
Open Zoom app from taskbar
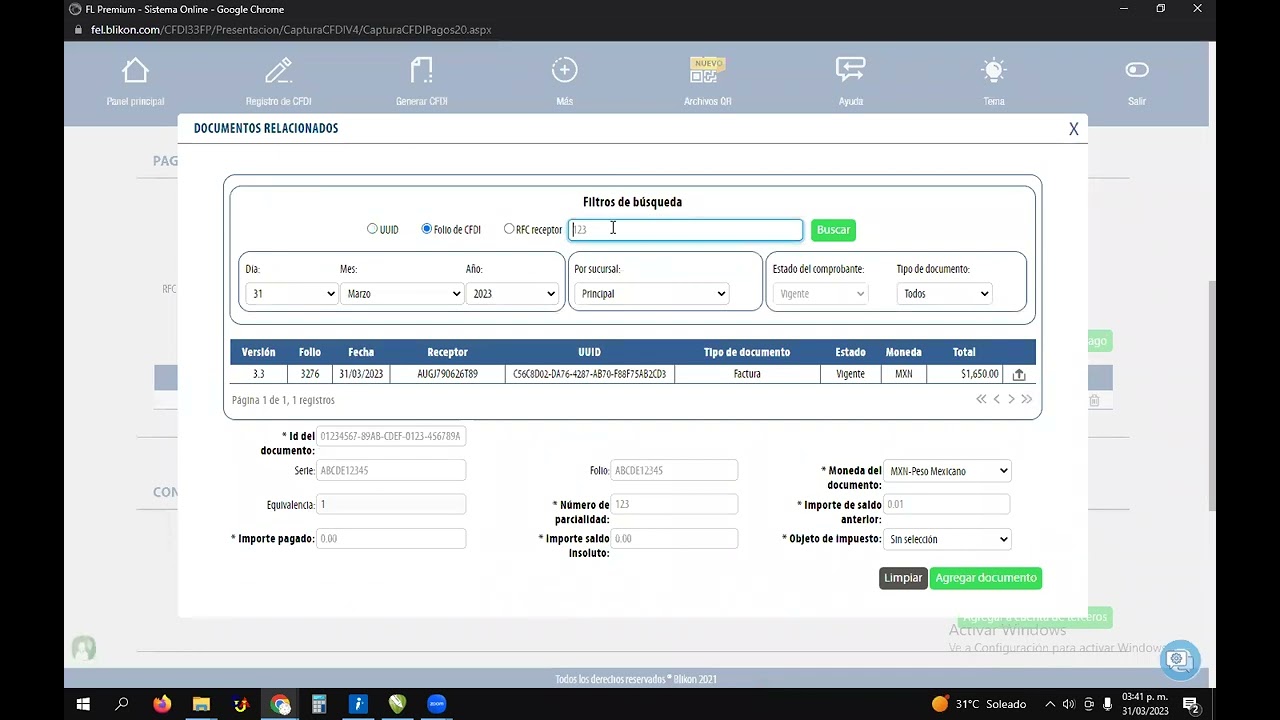pyautogui.click(x=437, y=704)
